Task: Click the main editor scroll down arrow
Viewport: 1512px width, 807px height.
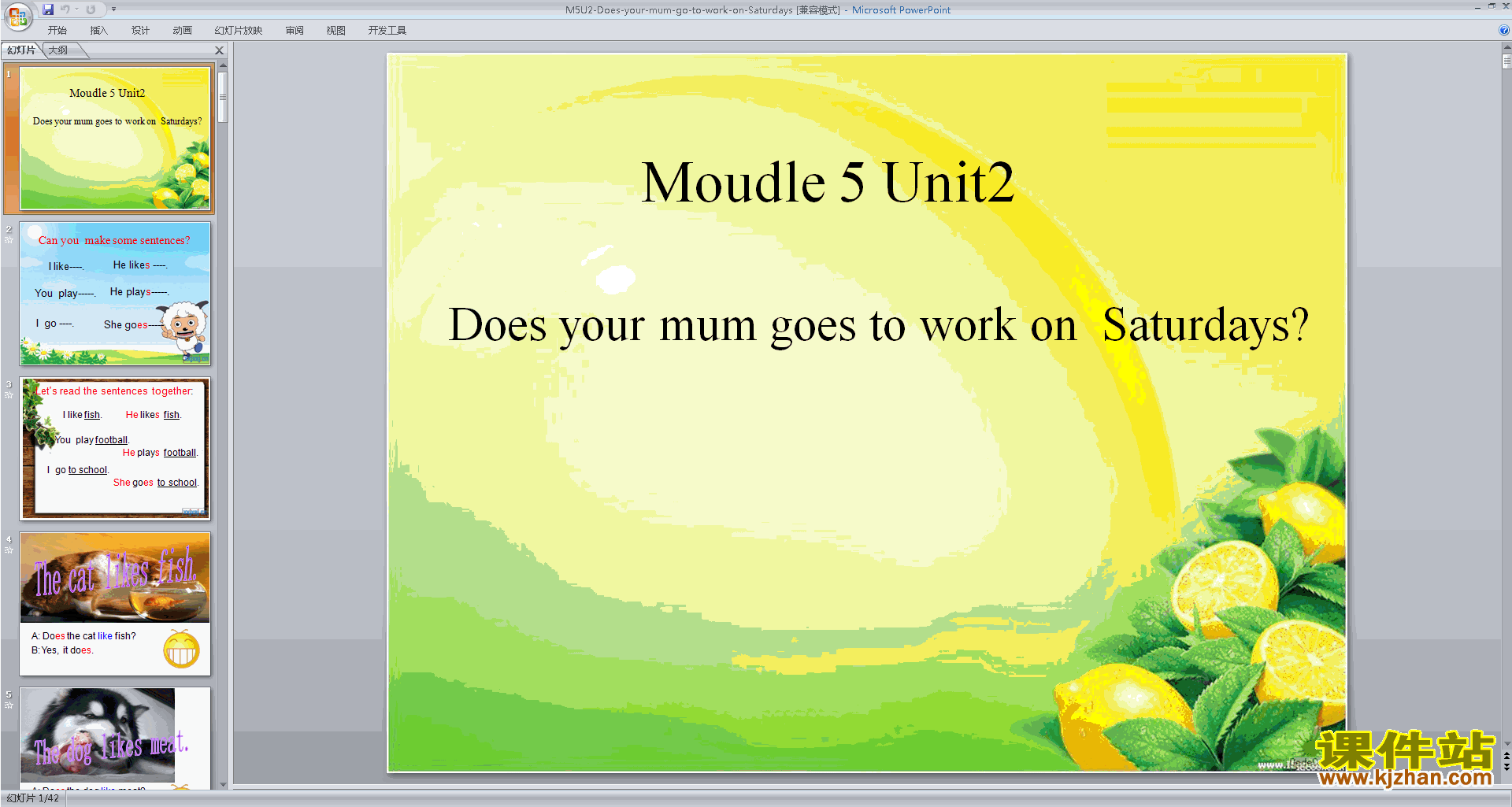Action: [1506, 743]
